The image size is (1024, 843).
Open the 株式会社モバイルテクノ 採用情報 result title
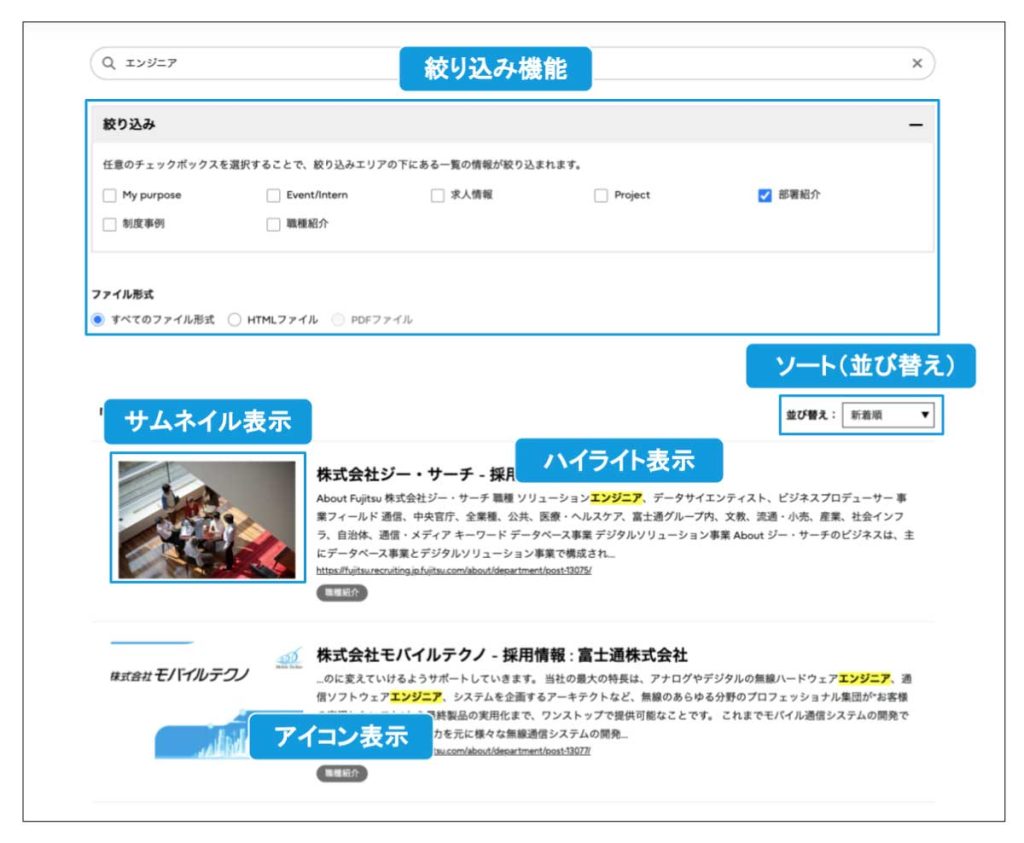tap(502, 655)
